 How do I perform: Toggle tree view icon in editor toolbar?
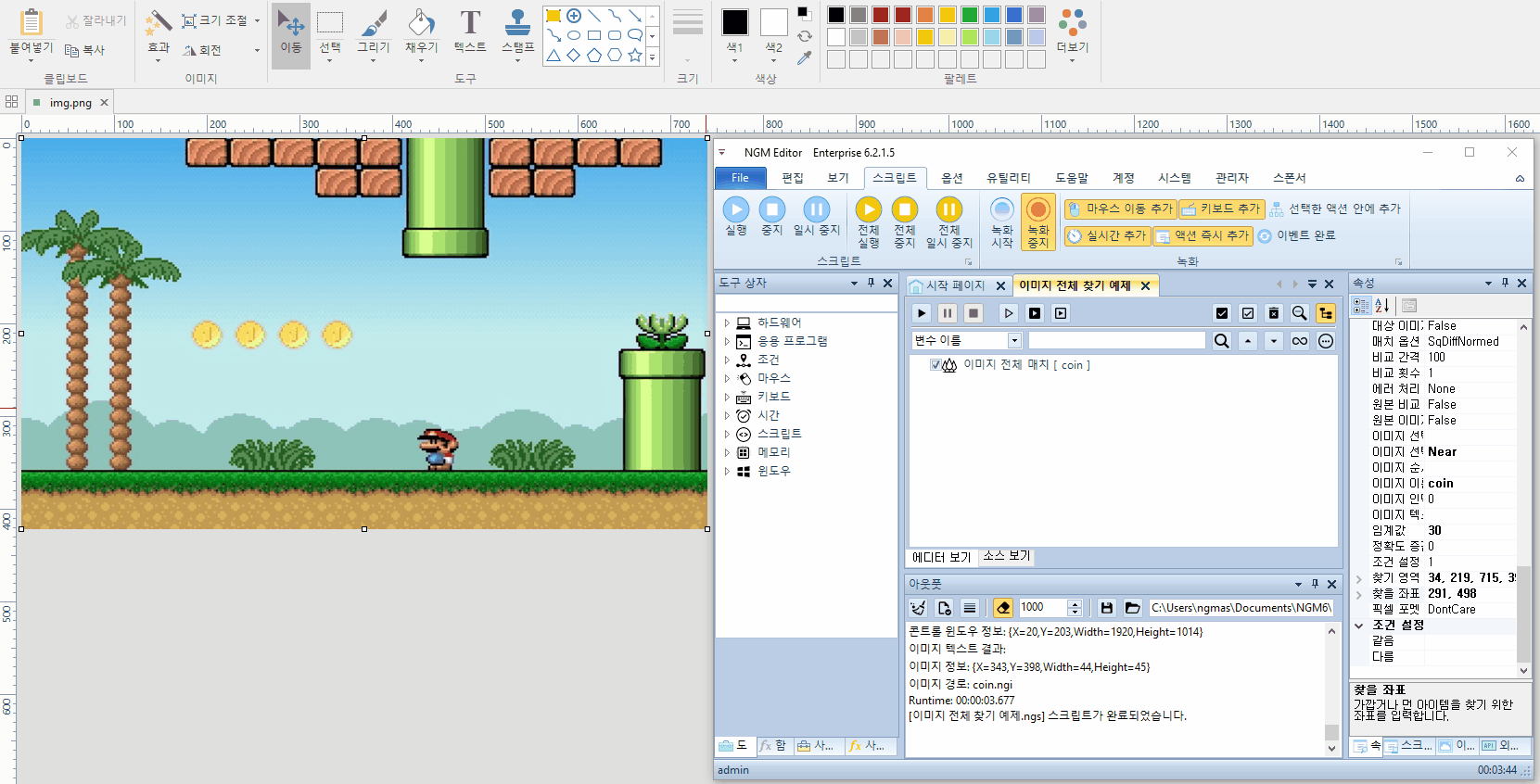point(1326,313)
